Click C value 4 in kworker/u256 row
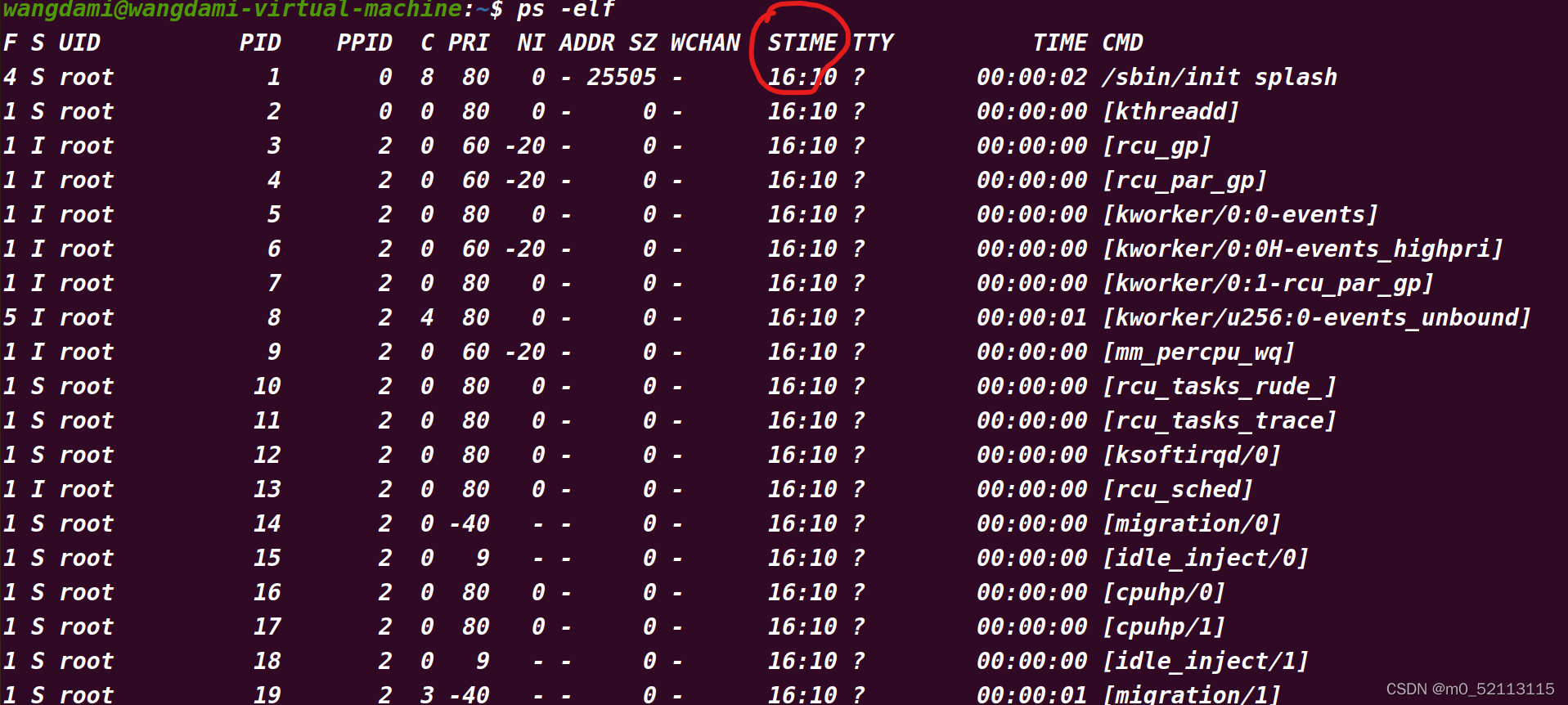1568x705 pixels. point(427,317)
